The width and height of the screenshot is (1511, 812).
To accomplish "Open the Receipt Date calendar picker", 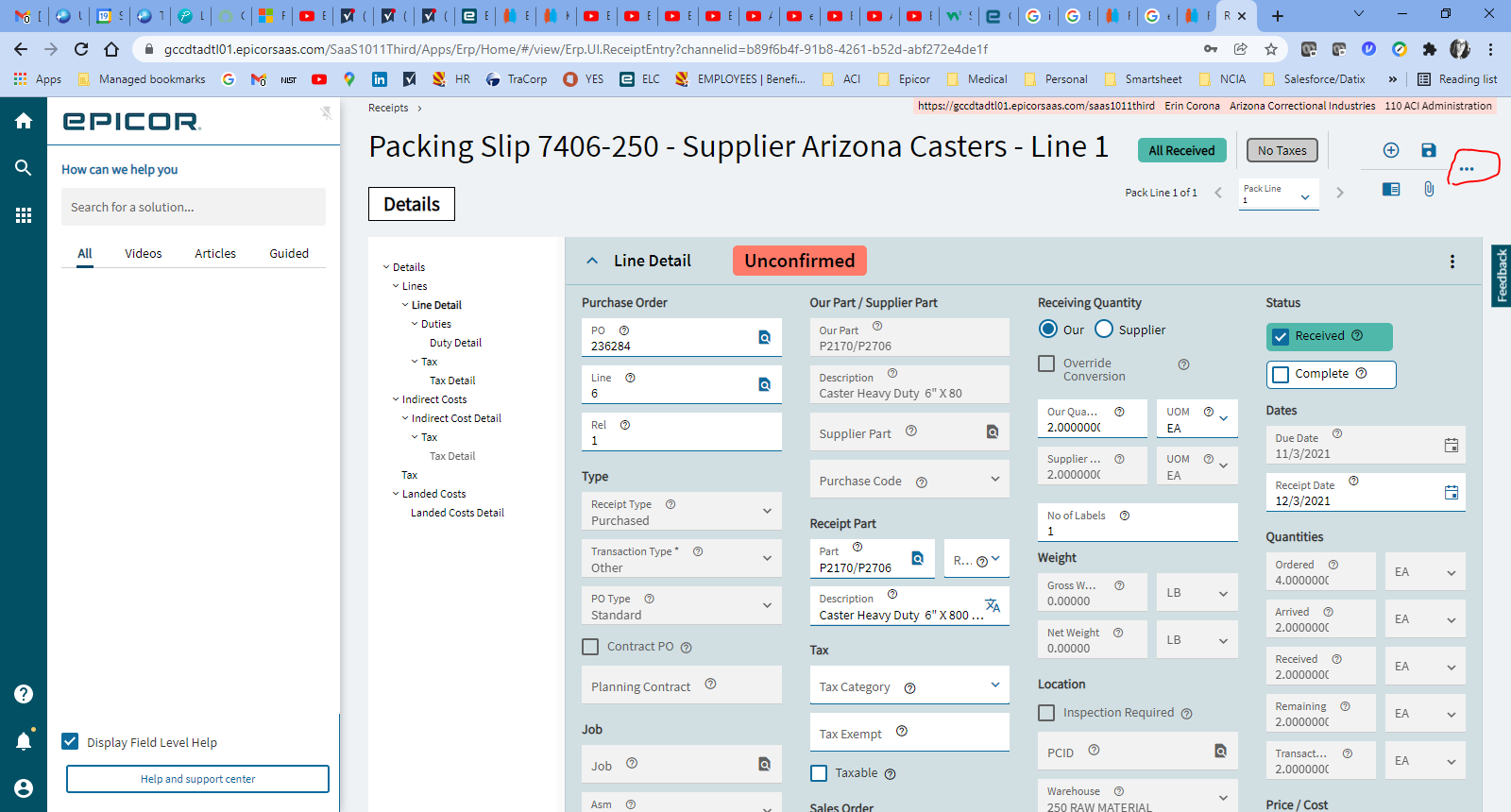I will click(1452, 492).
